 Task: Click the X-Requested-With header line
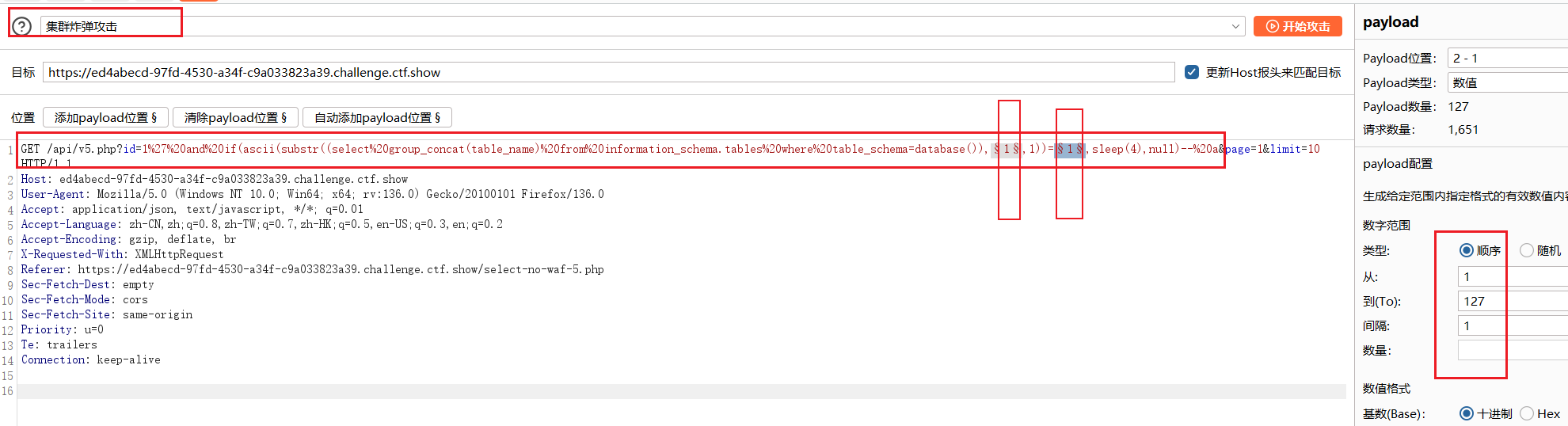[x=123, y=254]
